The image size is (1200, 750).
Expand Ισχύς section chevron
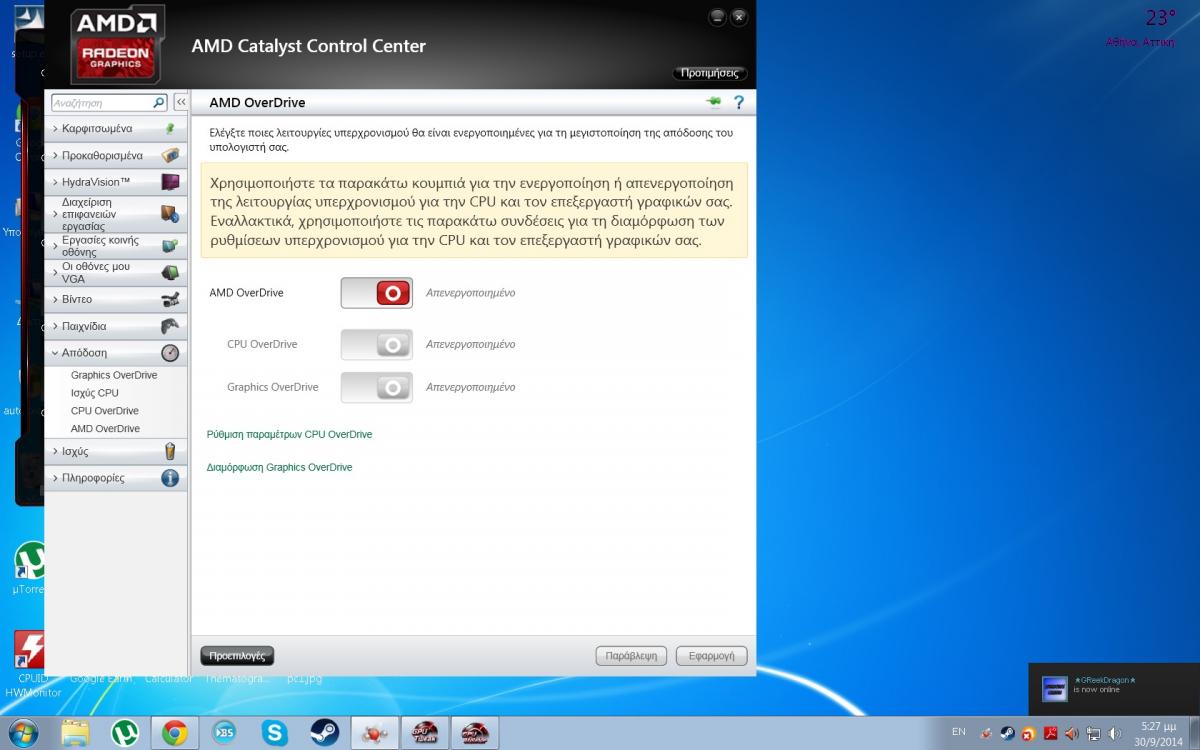(55, 452)
